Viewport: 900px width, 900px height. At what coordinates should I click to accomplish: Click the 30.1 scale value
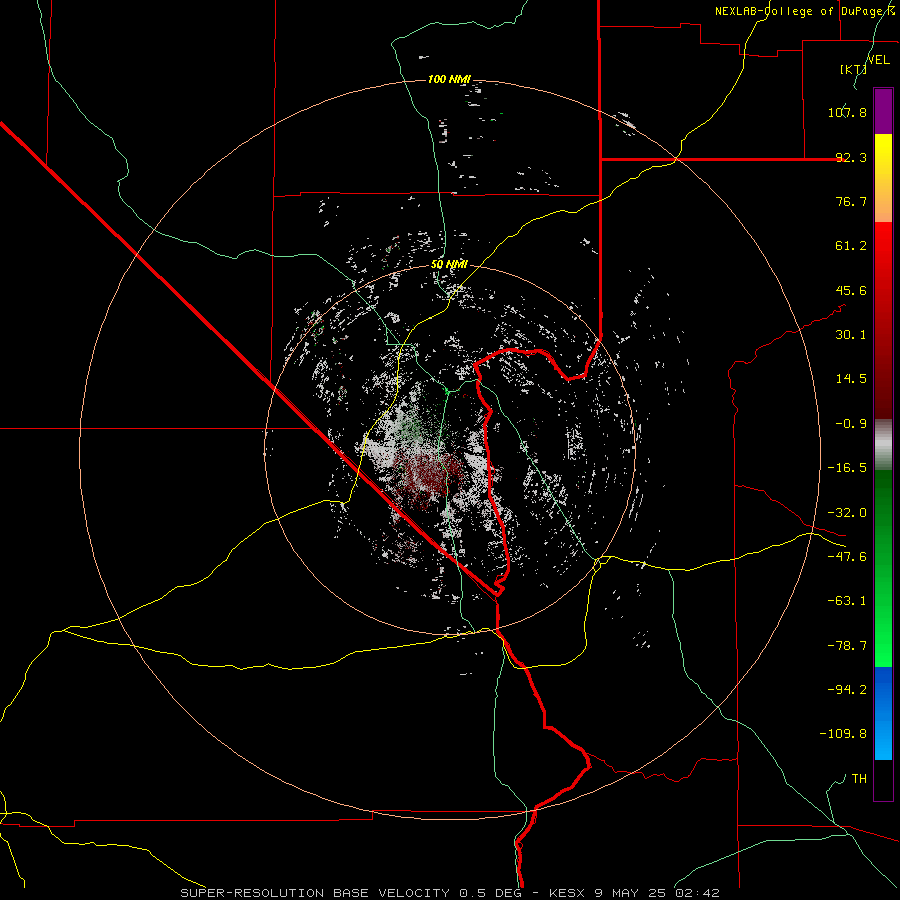coord(851,335)
